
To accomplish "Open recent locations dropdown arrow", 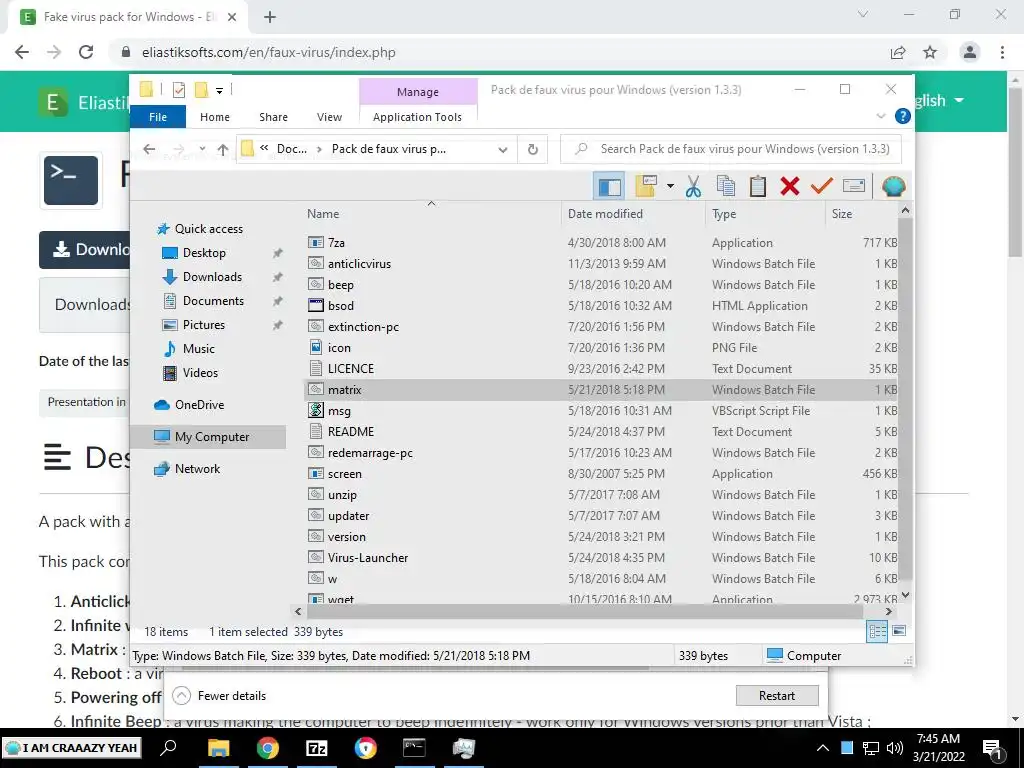I will (202, 149).
